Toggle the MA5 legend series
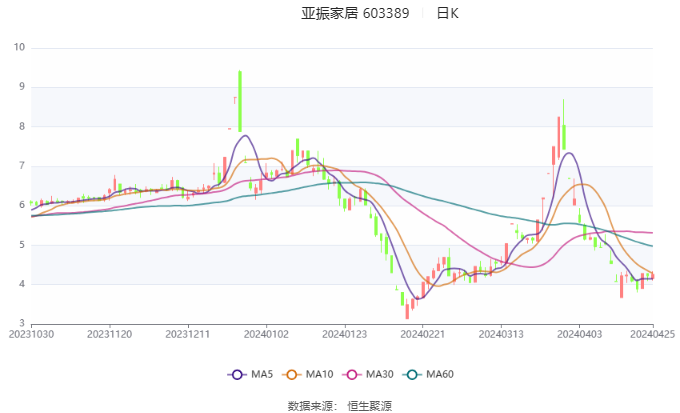The height and width of the screenshot is (413, 680). [x=250, y=374]
